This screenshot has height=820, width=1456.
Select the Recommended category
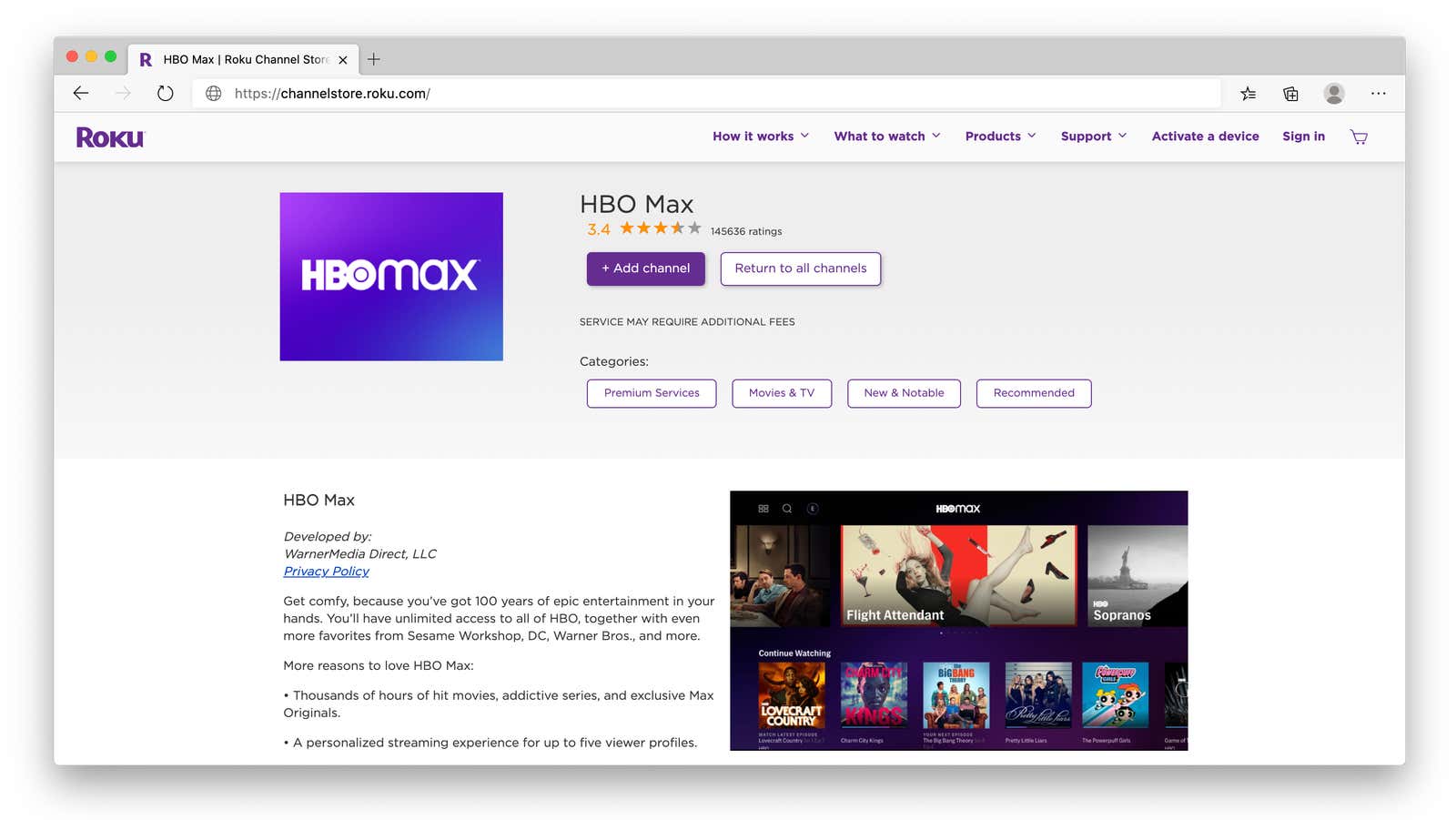click(x=1034, y=393)
